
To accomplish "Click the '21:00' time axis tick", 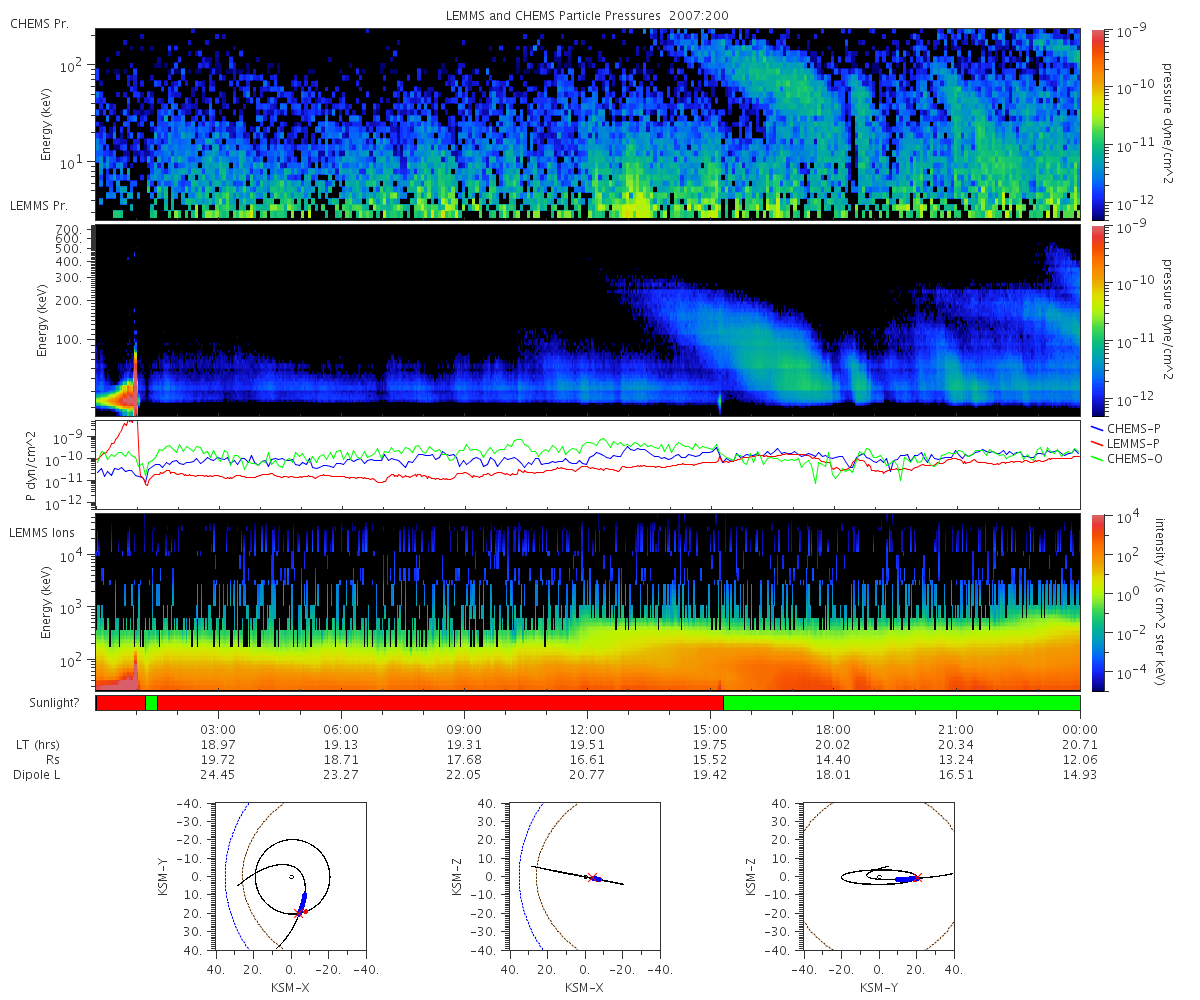I will tap(957, 729).
